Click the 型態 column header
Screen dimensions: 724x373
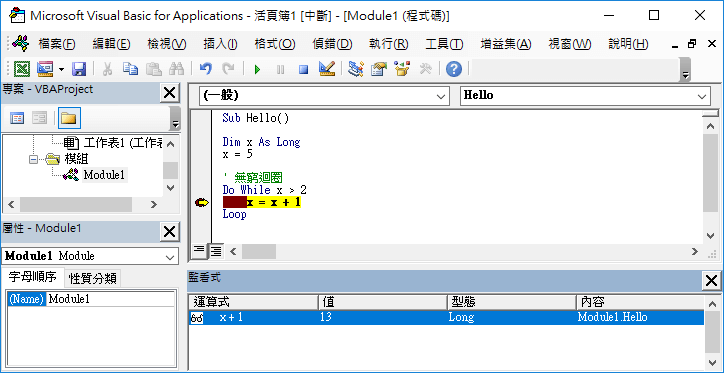(x=512, y=302)
